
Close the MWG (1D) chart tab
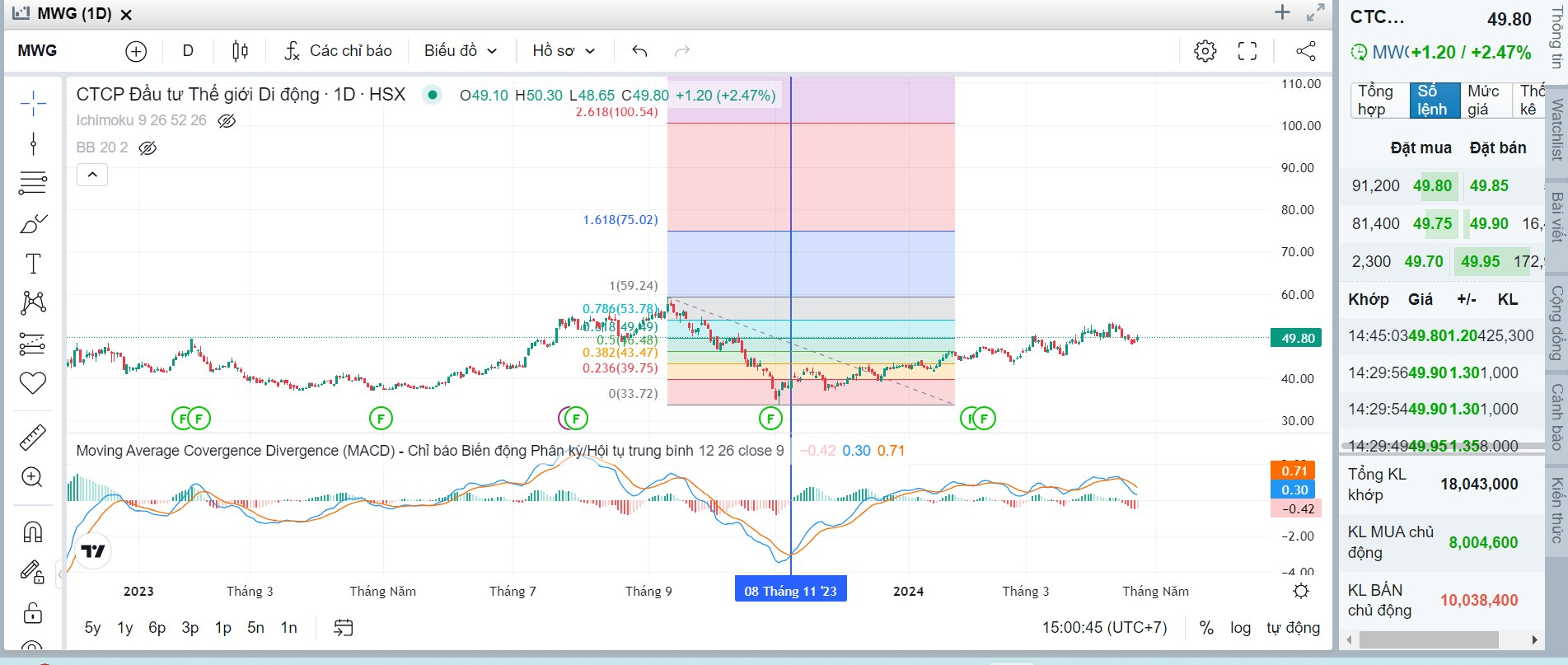pyautogui.click(x=126, y=15)
